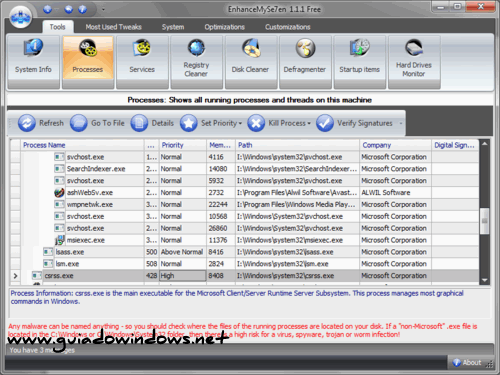Open Hard Drives Monitor
500x375 pixels.
414,62
